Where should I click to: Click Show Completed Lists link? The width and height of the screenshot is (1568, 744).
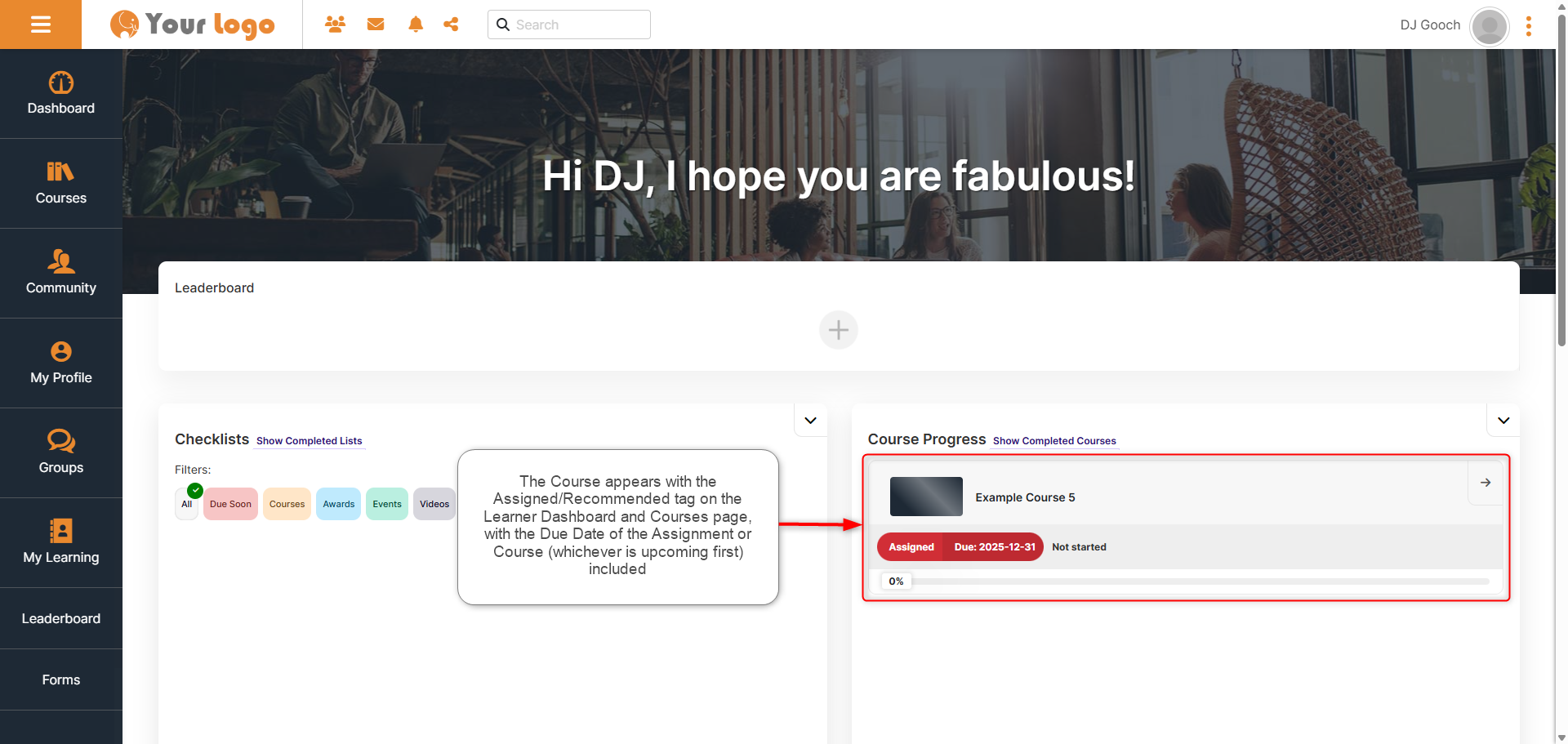coord(309,441)
